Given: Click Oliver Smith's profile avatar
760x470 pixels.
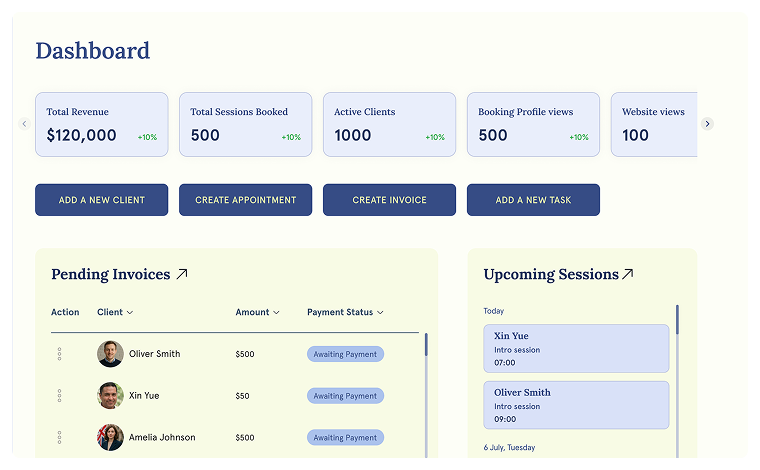Looking at the screenshot, I should tap(110, 354).
